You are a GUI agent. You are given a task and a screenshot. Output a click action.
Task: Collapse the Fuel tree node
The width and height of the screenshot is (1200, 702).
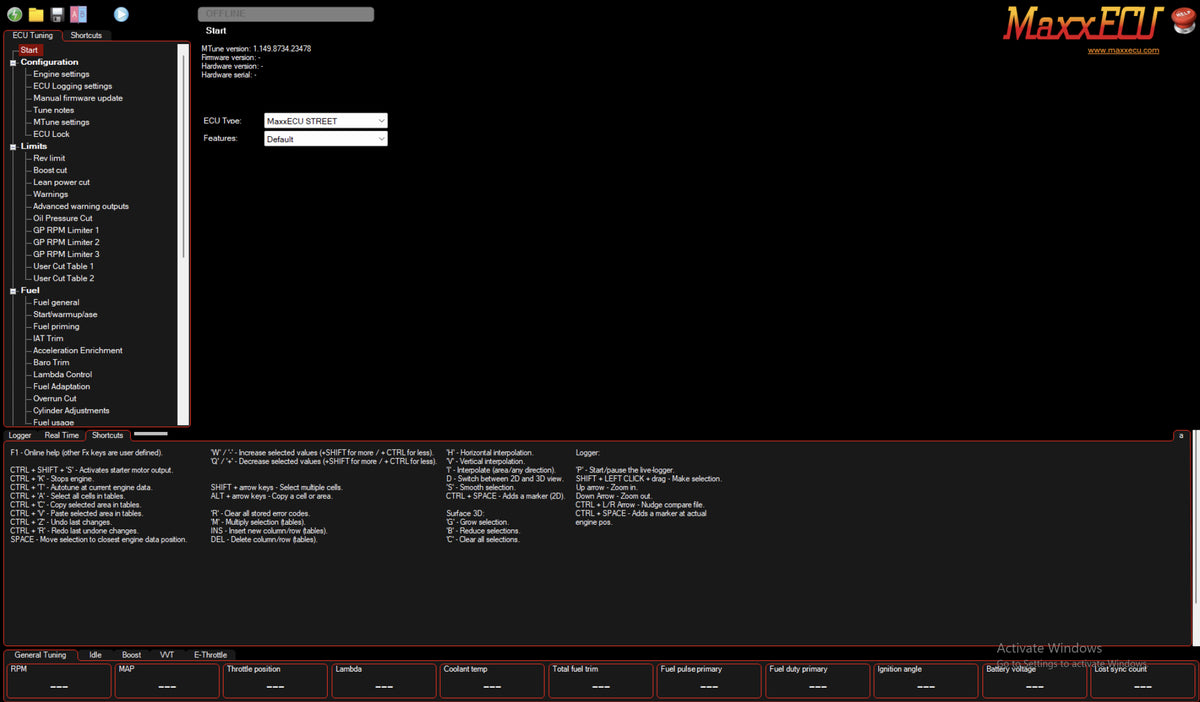(13, 291)
